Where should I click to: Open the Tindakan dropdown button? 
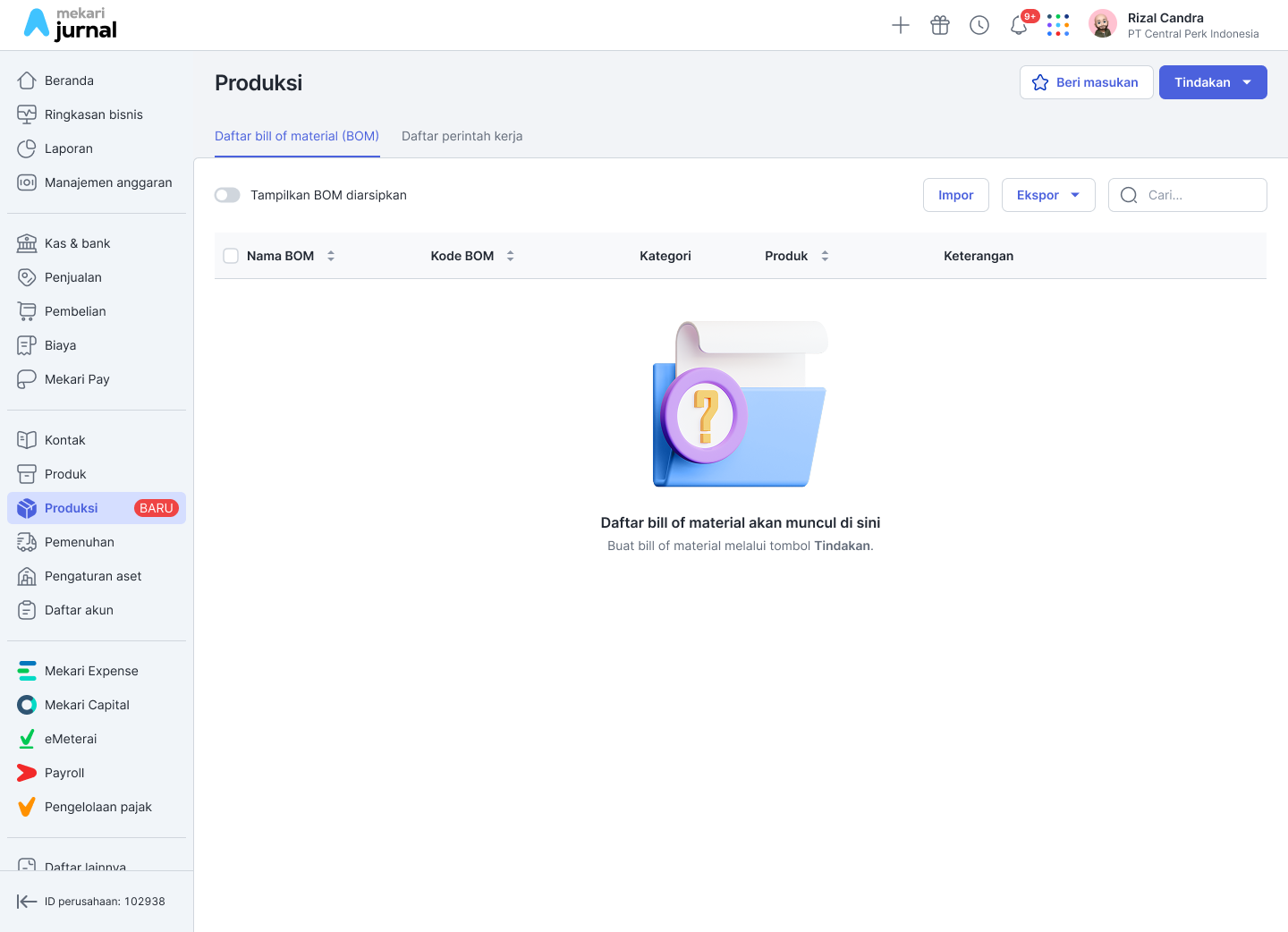[x=1213, y=82]
